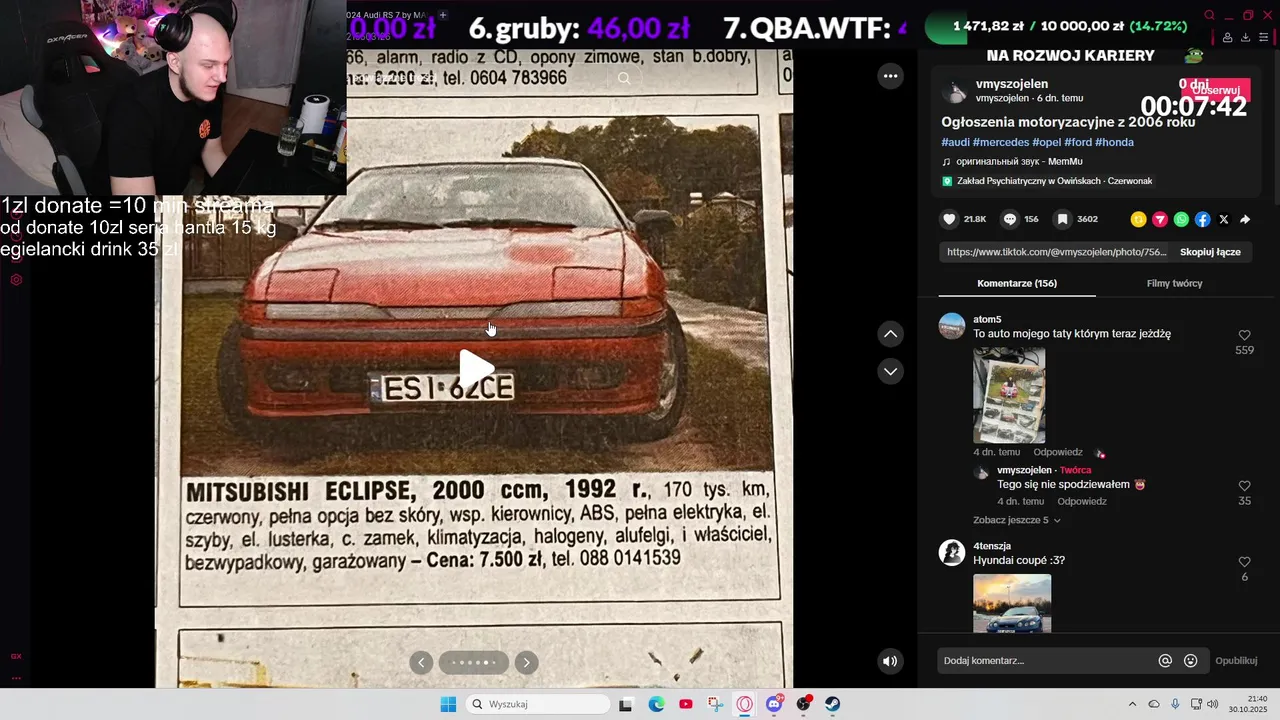Expand hidden system tray icons chevron
The image size is (1280, 720).
click(x=1132, y=704)
